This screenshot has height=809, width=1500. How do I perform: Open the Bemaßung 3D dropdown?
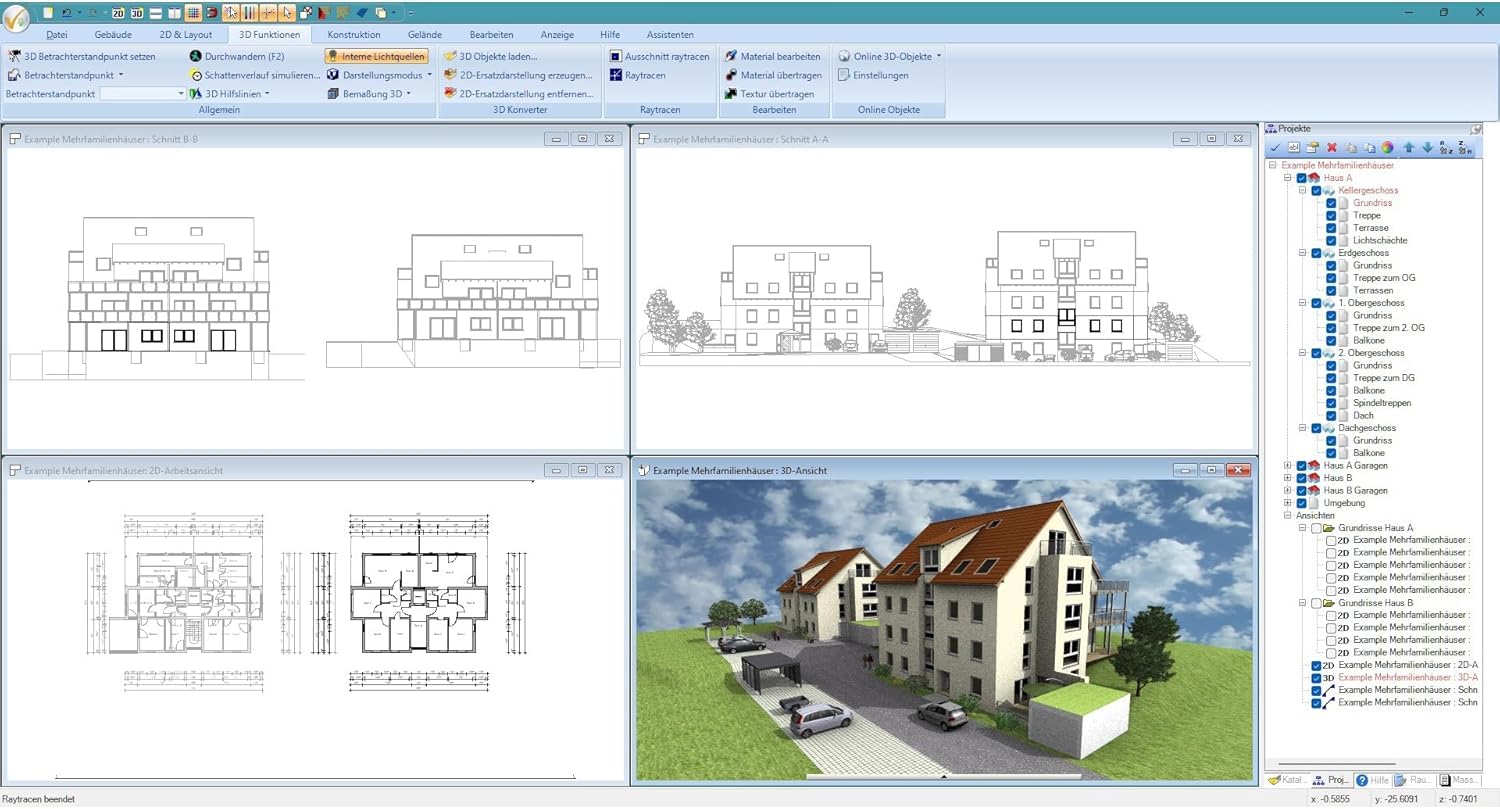pyautogui.click(x=370, y=94)
